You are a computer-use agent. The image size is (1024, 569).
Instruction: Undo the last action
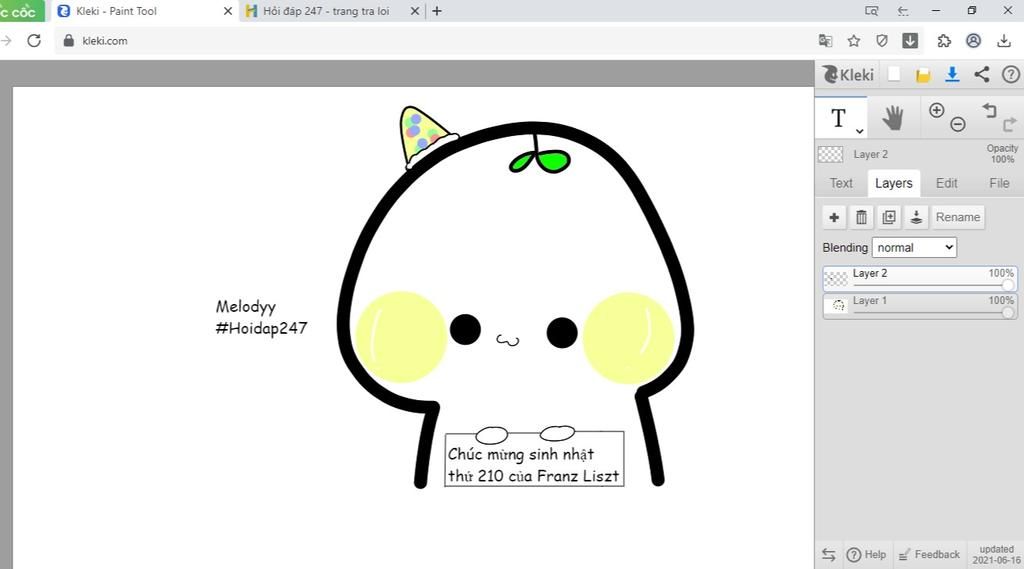click(x=989, y=110)
